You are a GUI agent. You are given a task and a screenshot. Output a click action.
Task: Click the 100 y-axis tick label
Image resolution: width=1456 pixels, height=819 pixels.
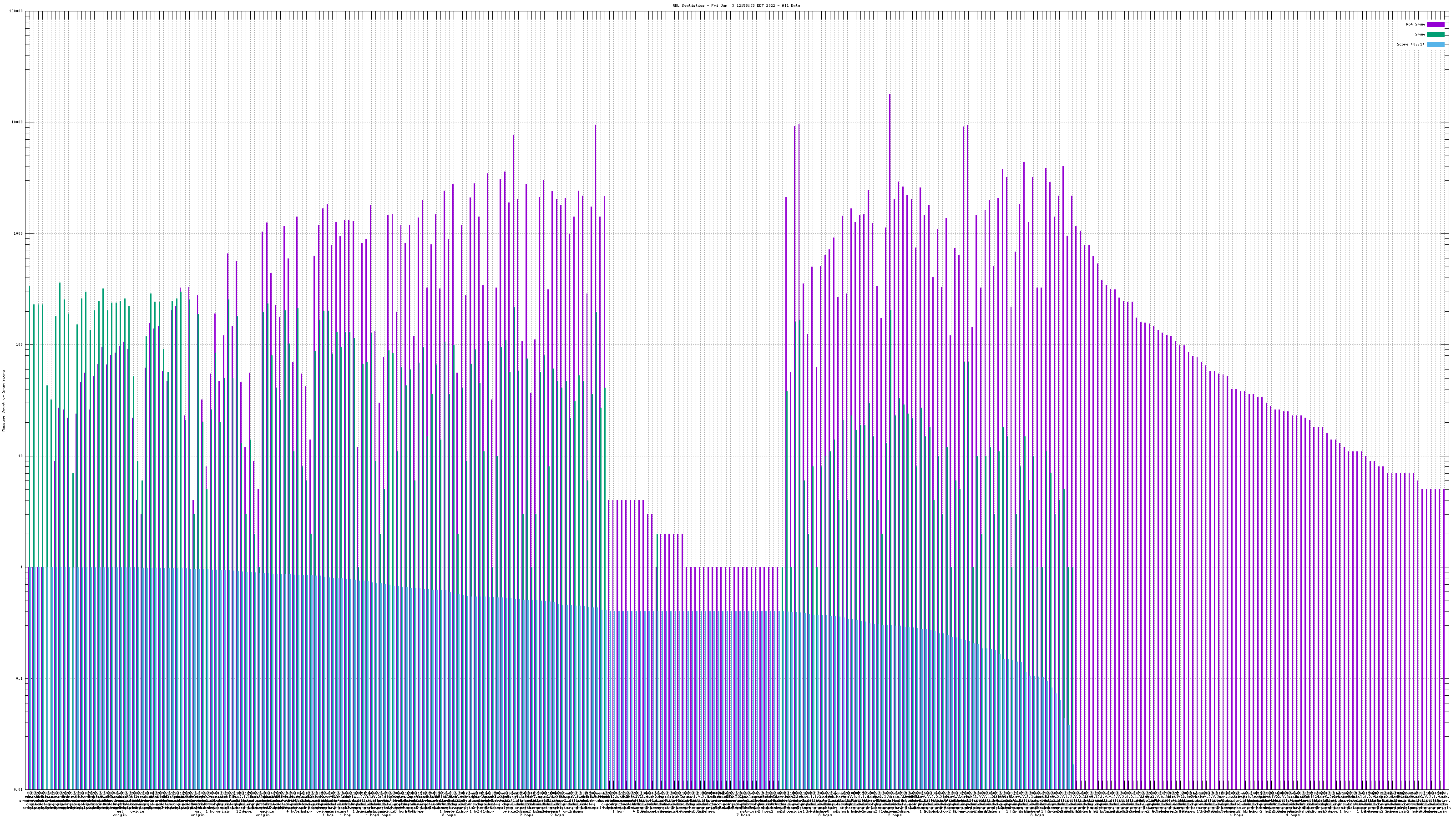(20, 345)
